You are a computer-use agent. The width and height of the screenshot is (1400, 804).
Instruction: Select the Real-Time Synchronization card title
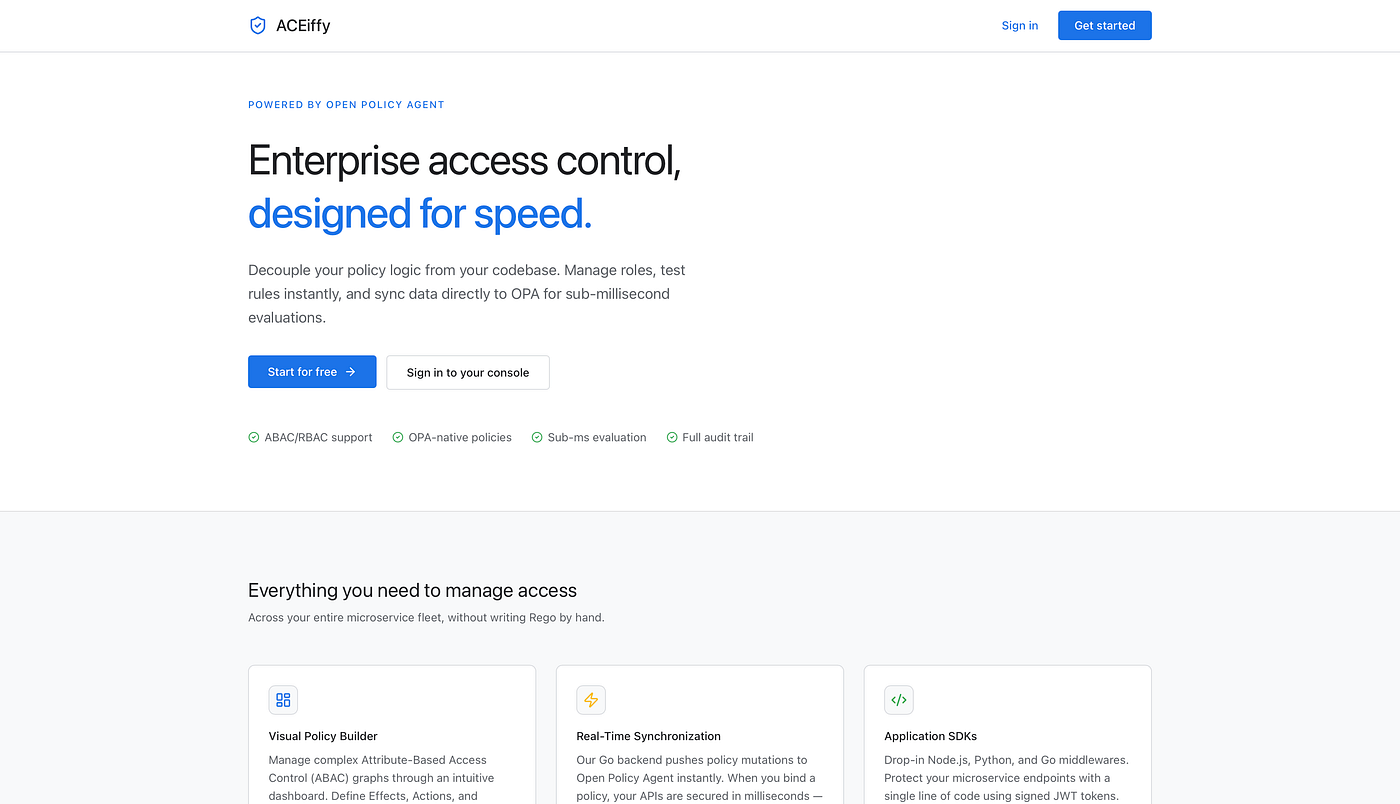(x=649, y=736)
